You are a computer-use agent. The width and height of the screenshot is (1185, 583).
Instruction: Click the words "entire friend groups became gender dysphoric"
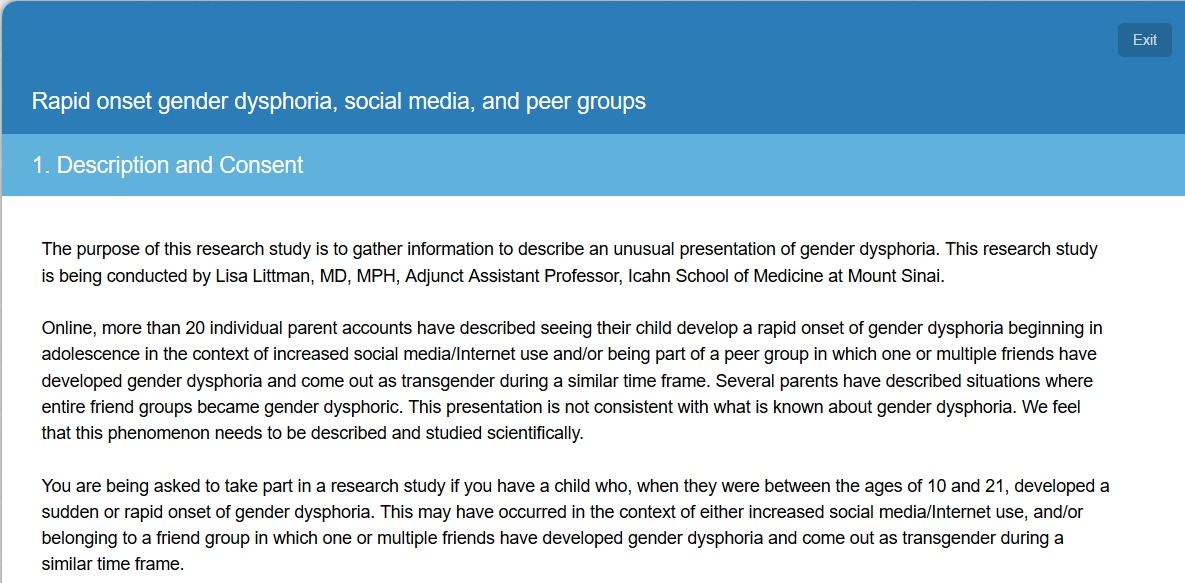[218, 407]
